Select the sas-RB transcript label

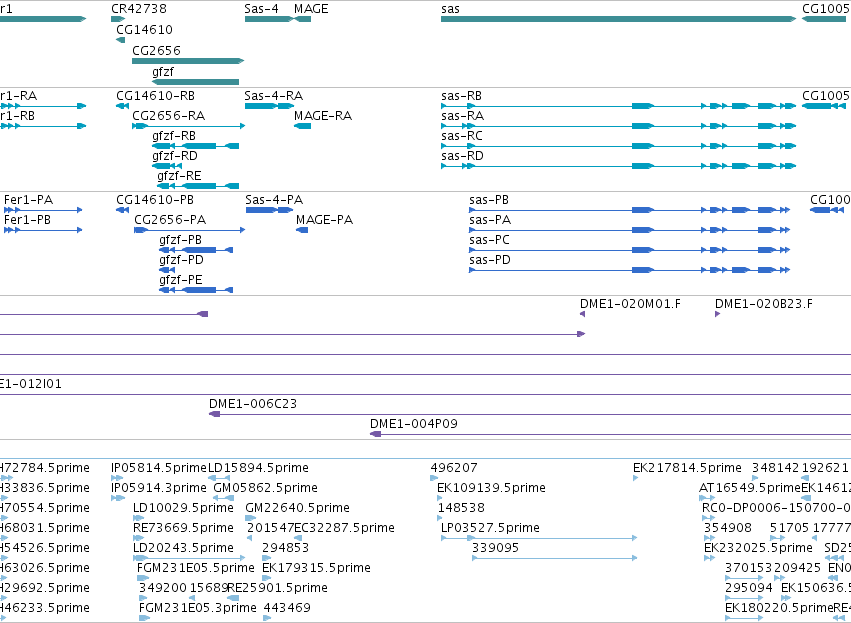tap(461, 96)
